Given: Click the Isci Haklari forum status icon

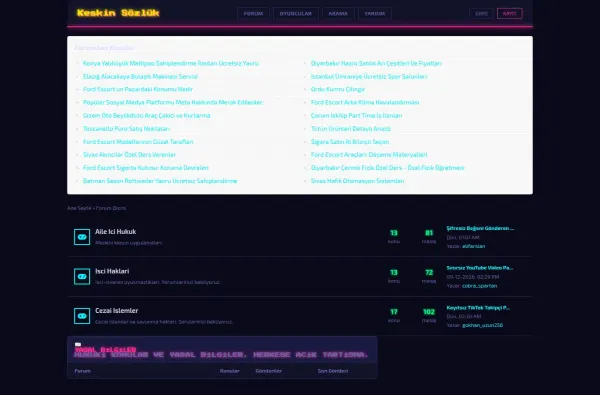Looking at the screenshot, I should pyautogui.click(x=82, y=276).
